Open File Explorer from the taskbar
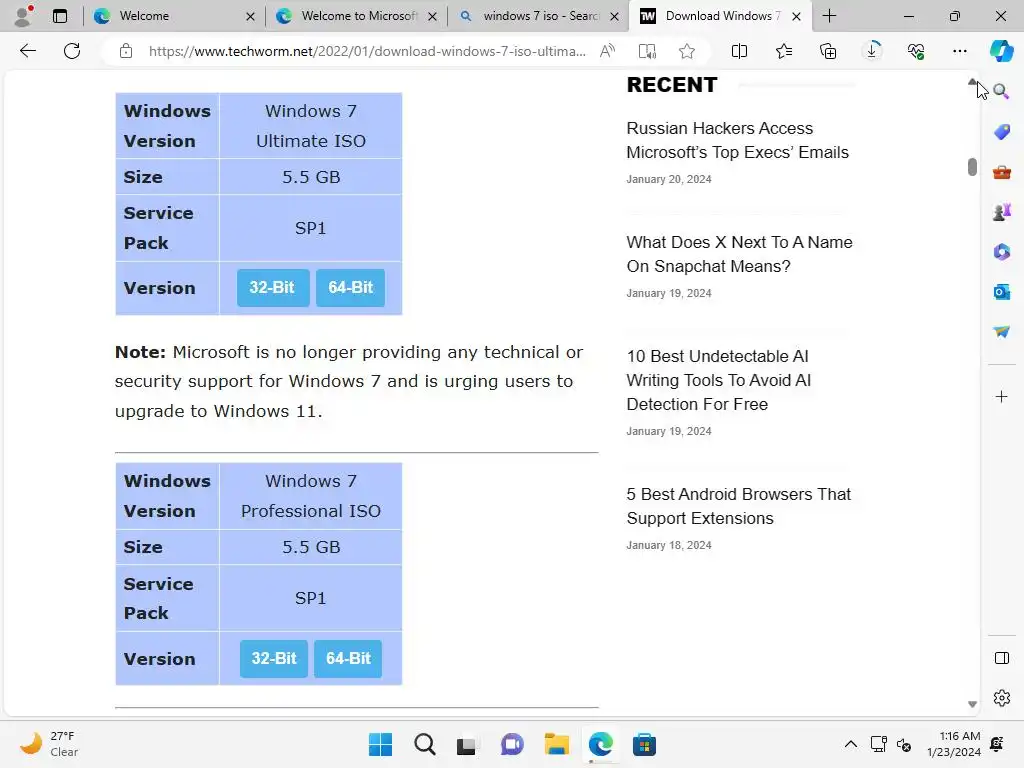Viewport: 1024px width, 768px height. [556, 744]
